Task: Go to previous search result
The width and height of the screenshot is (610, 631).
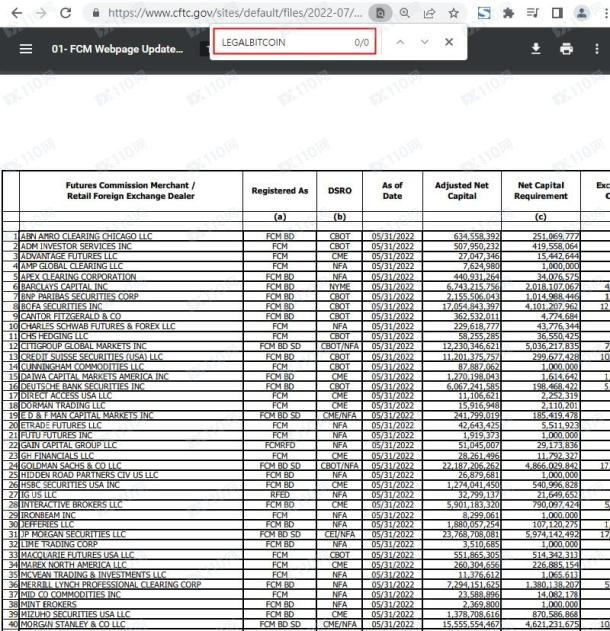Action: tap(400, 42)
